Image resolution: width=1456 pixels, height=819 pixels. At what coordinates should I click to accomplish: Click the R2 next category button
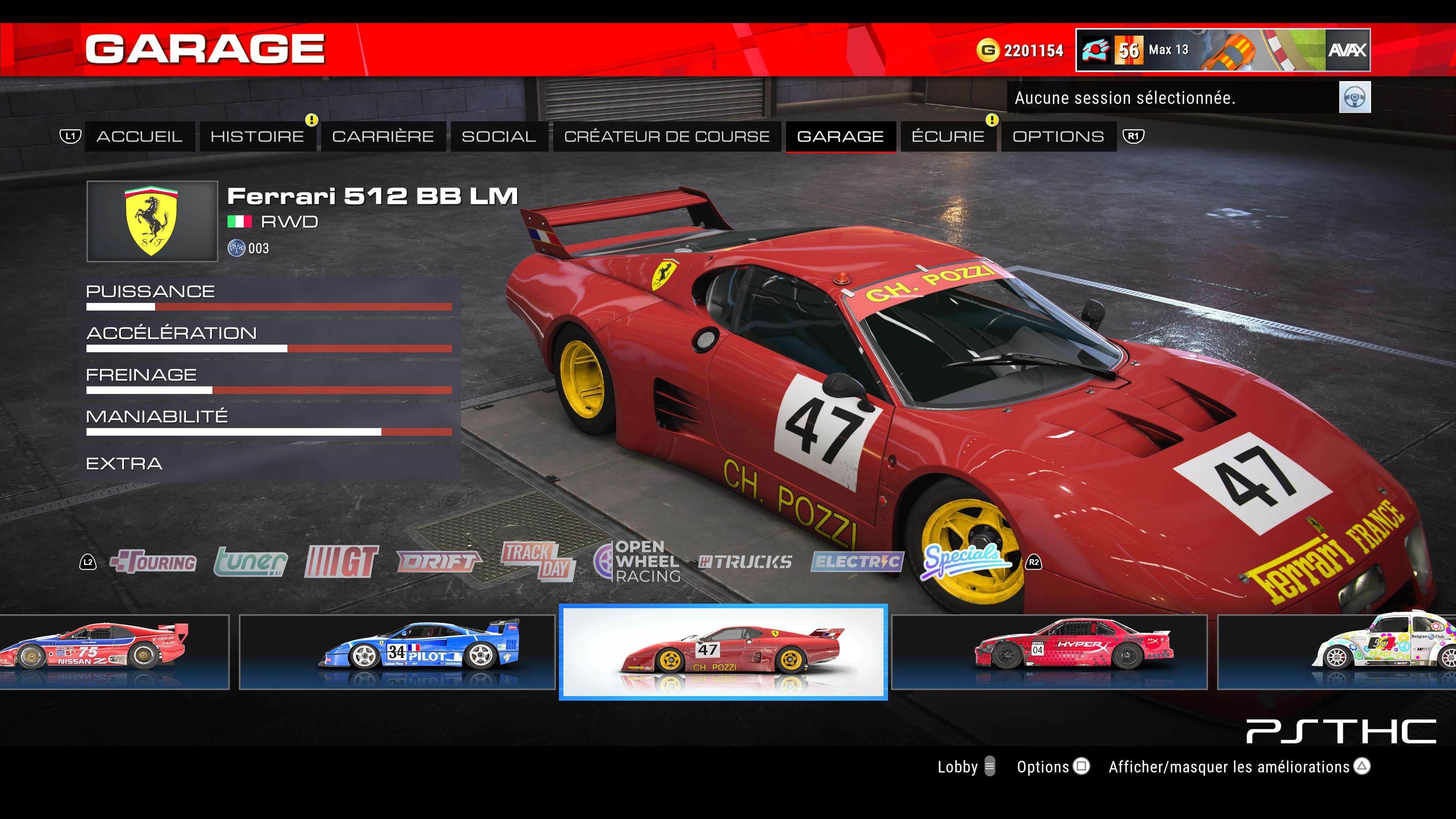[x=1033, y=562]
